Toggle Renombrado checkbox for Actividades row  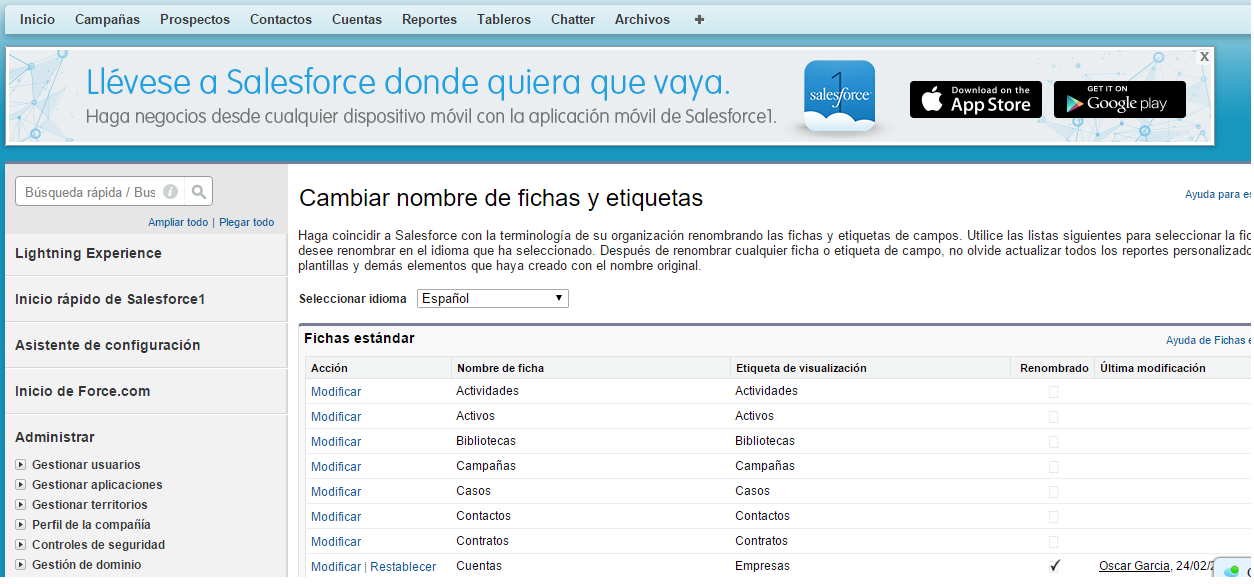point(1053,392)
